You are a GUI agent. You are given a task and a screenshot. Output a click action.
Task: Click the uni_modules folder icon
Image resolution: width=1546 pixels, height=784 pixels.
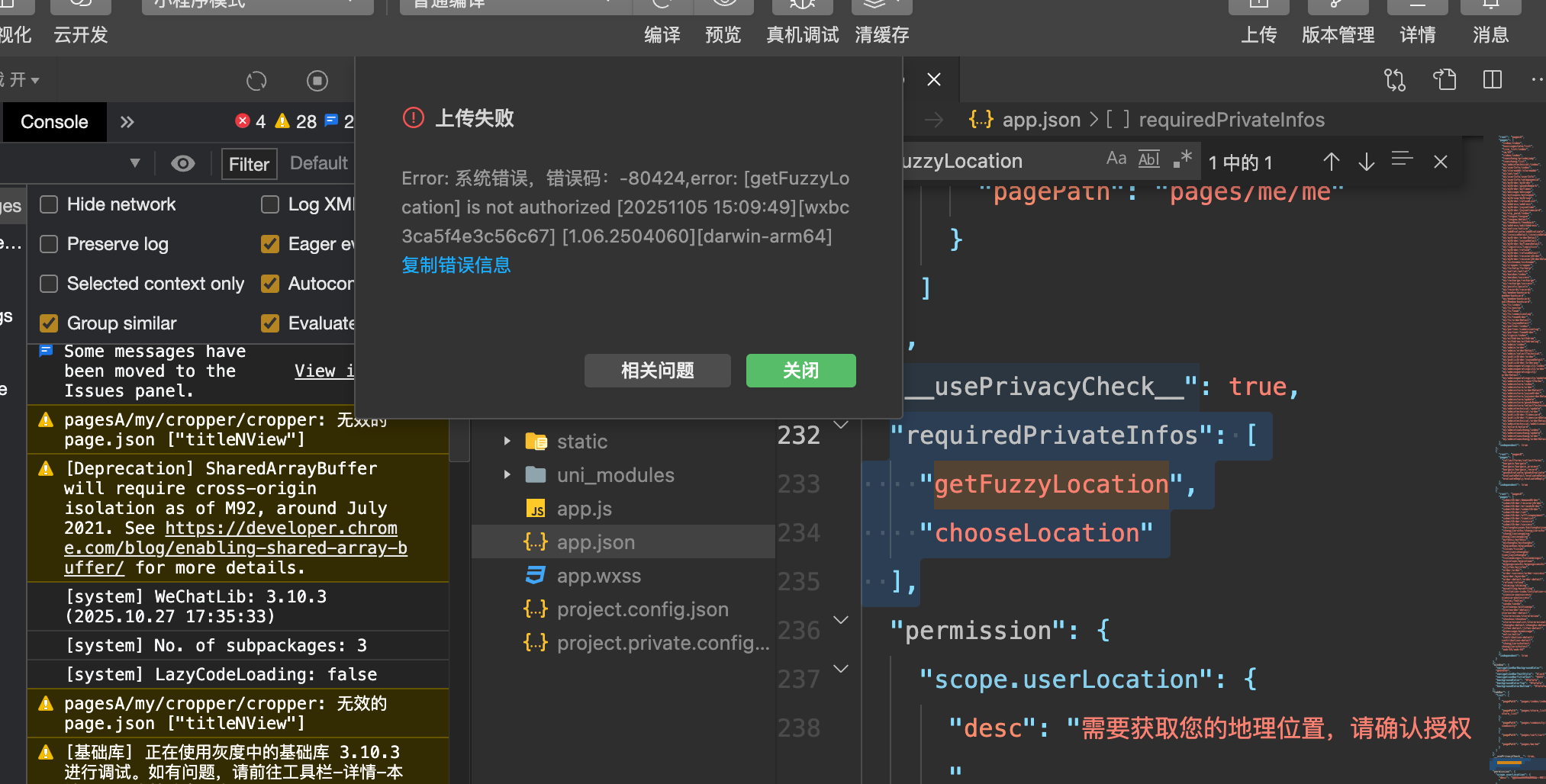(x=536, y=475)
